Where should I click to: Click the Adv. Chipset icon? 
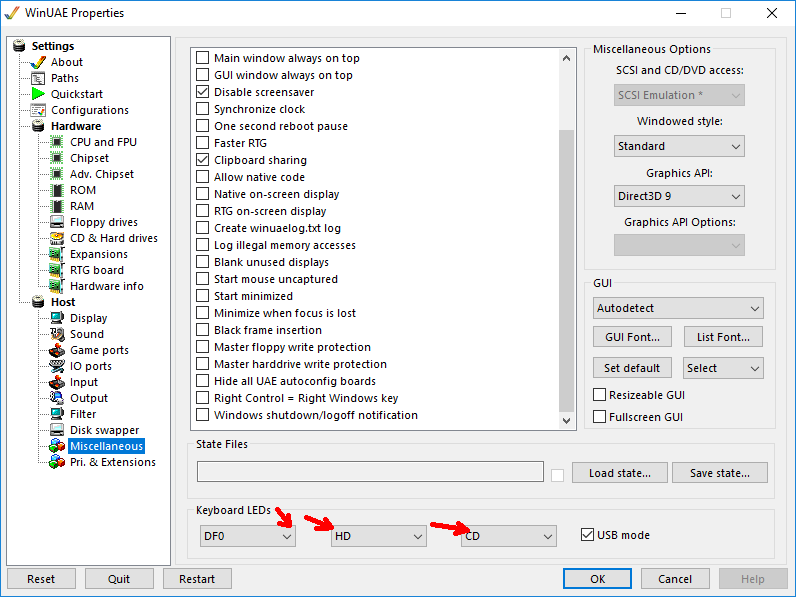pos(57,174)
